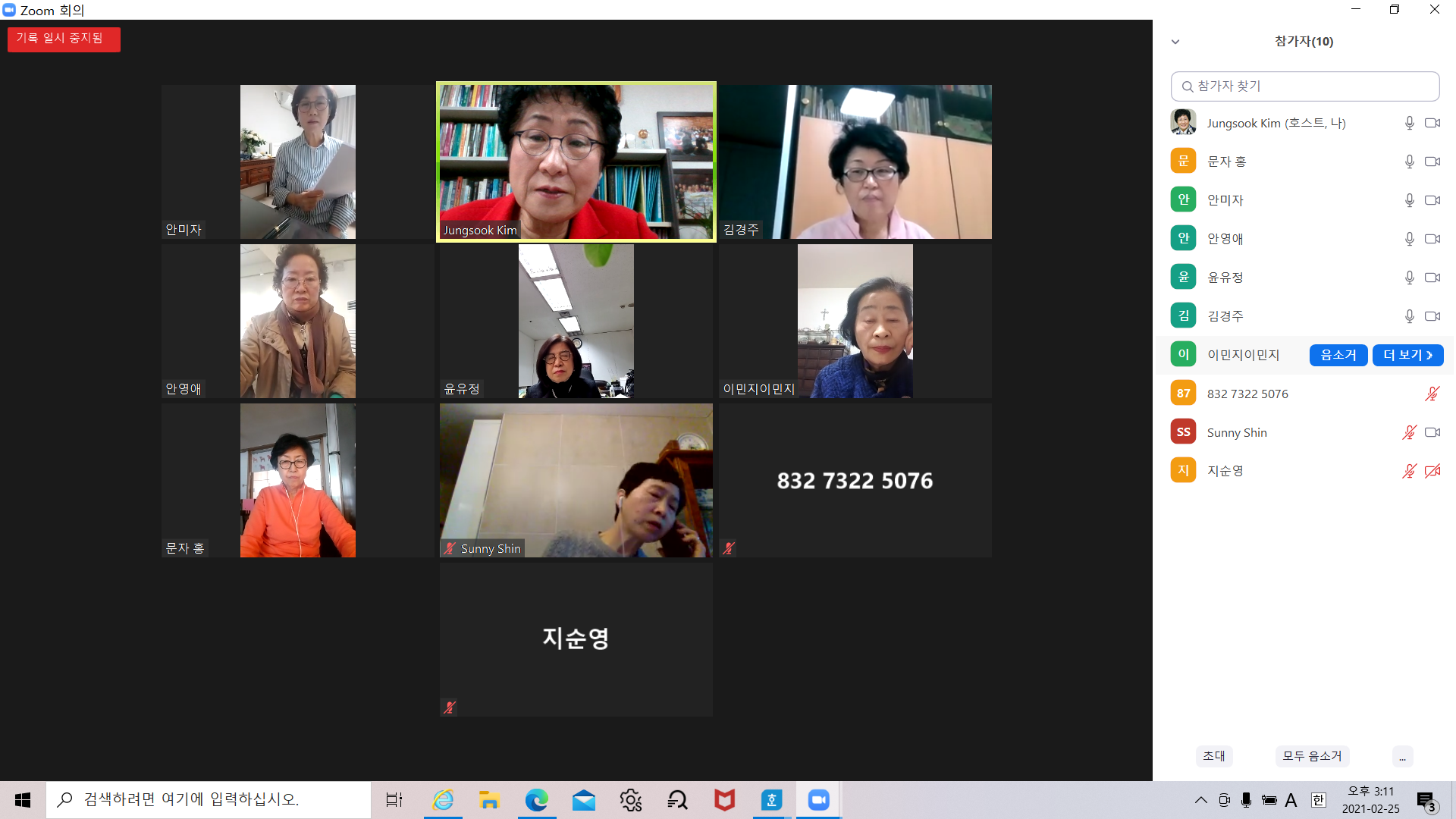The height and width of the screenshot is (819, 1456).
Task: Click Jungsook Kim avatar in participants list
Action: pos(1183,123)
